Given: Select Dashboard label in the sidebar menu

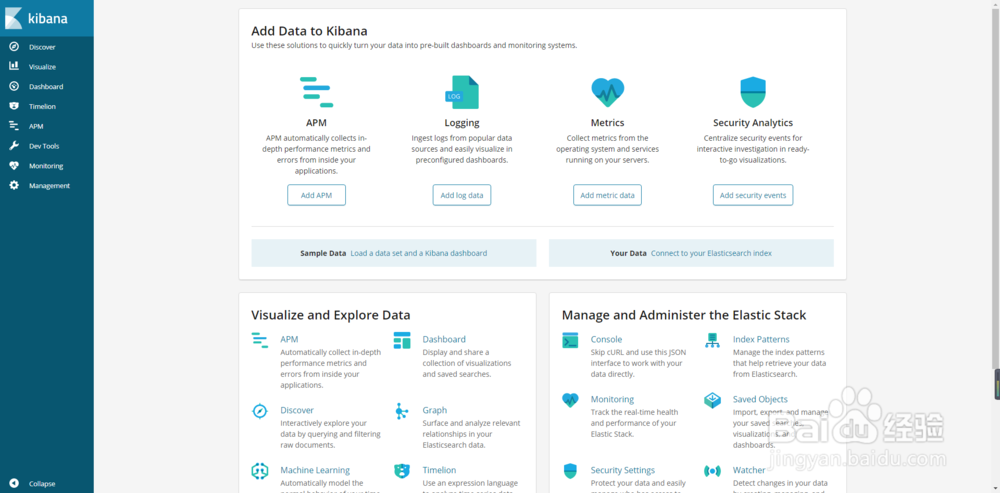Looking at the screenshot, I should tap(46, 87).
